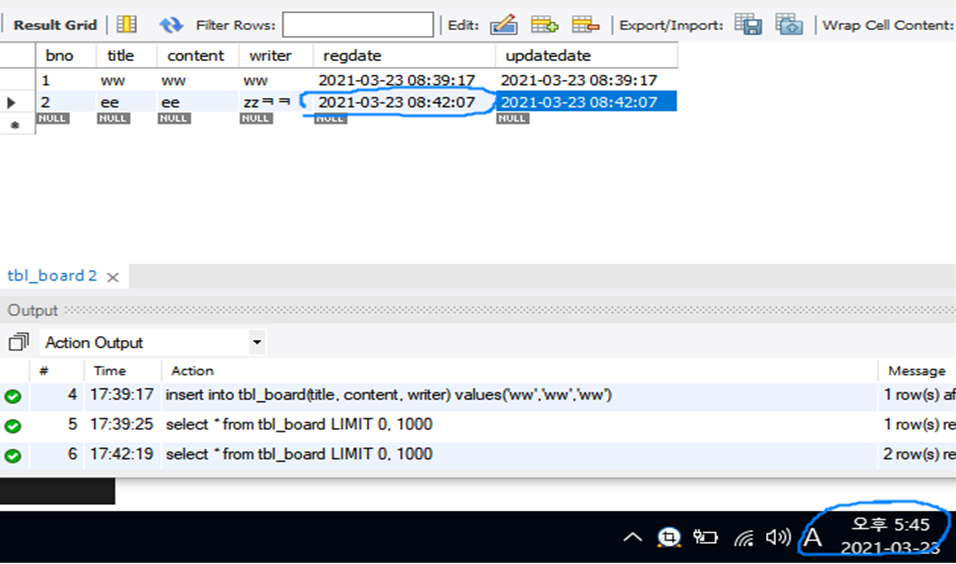Select the title column header

[126, 55]
